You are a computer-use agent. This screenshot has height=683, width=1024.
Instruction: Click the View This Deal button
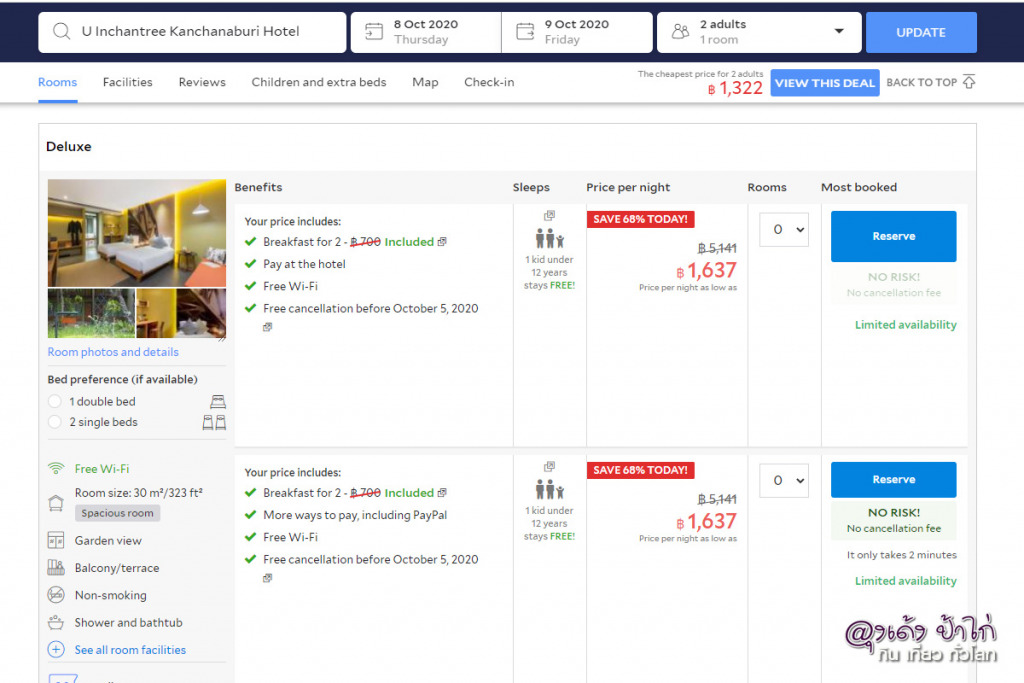[824, 83]
